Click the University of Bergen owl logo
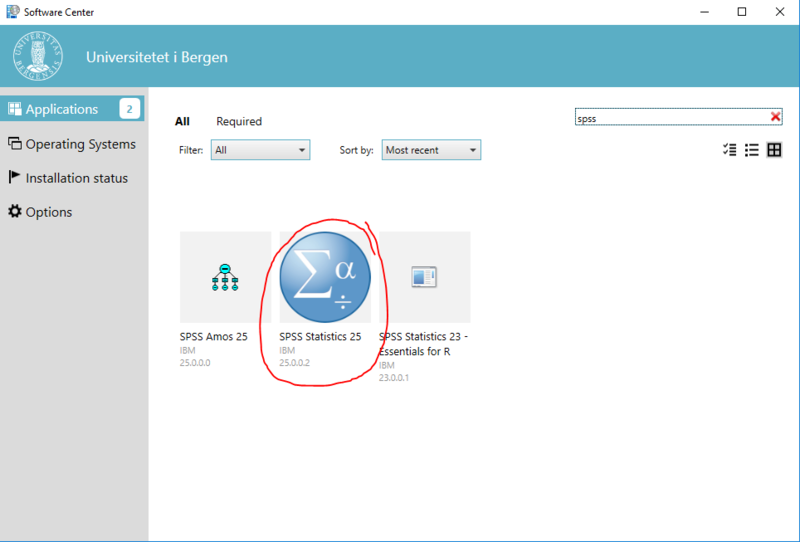Viewport: 800px width, 542px height. coord(38,56)
